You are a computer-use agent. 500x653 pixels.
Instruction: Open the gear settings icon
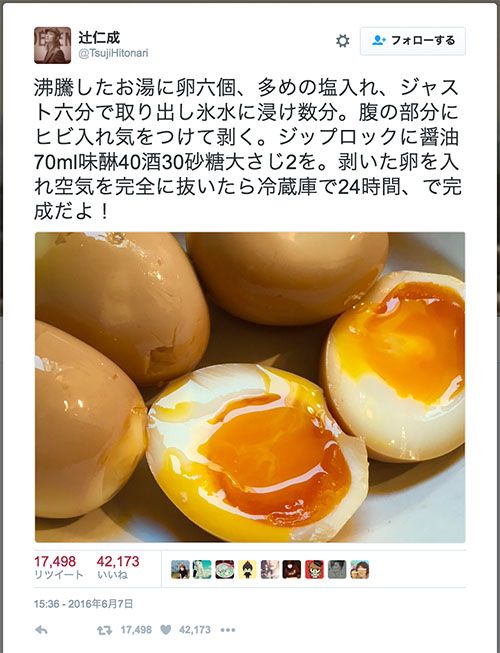point(343,41)
